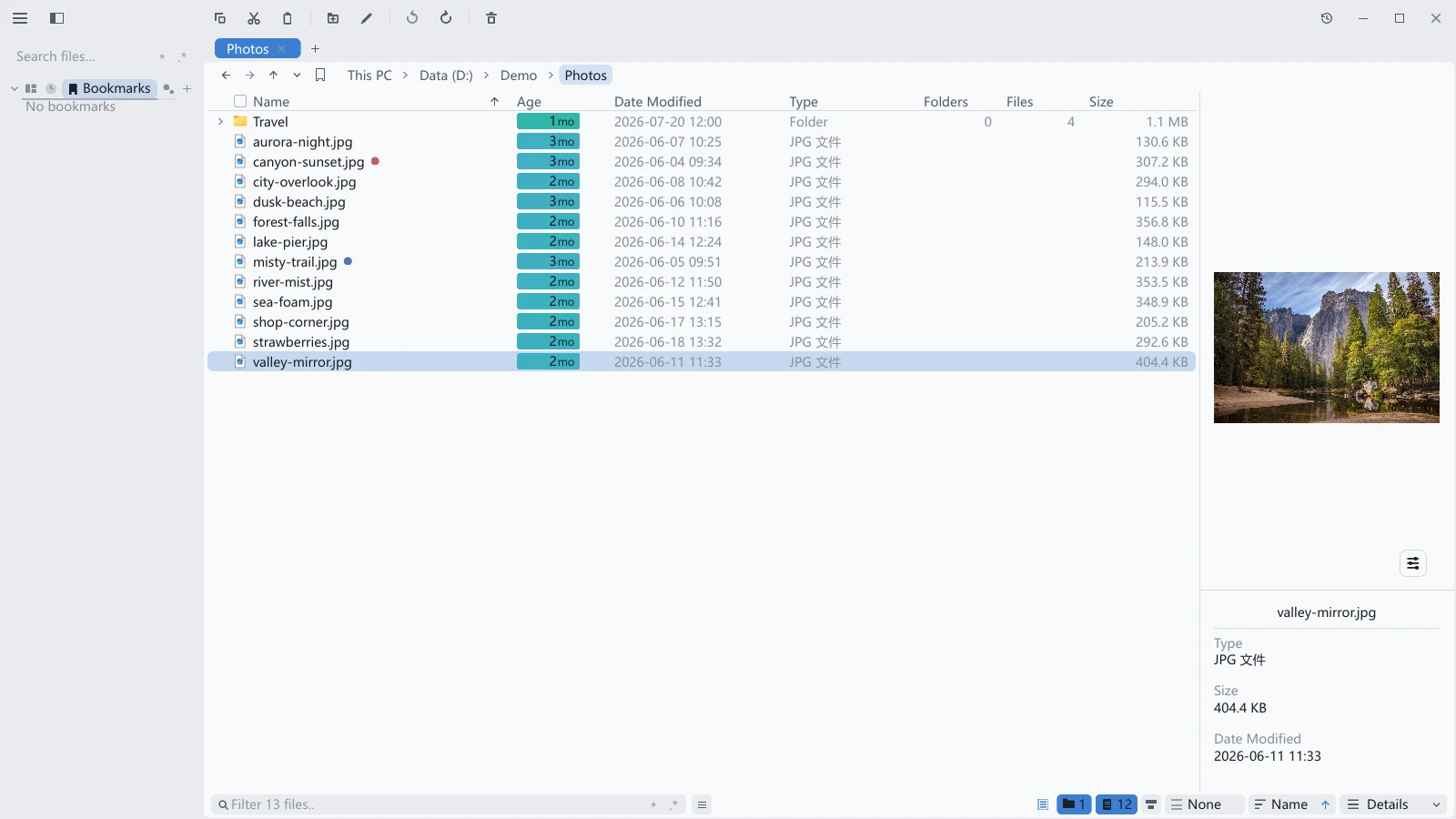Toggle regex option in search box
1456x819 pixels.
pyautogui.click(x=183, y=56)
